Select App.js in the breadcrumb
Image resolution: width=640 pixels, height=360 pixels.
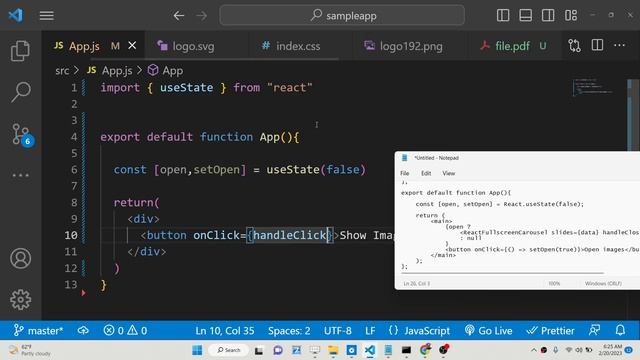point(117,71)
